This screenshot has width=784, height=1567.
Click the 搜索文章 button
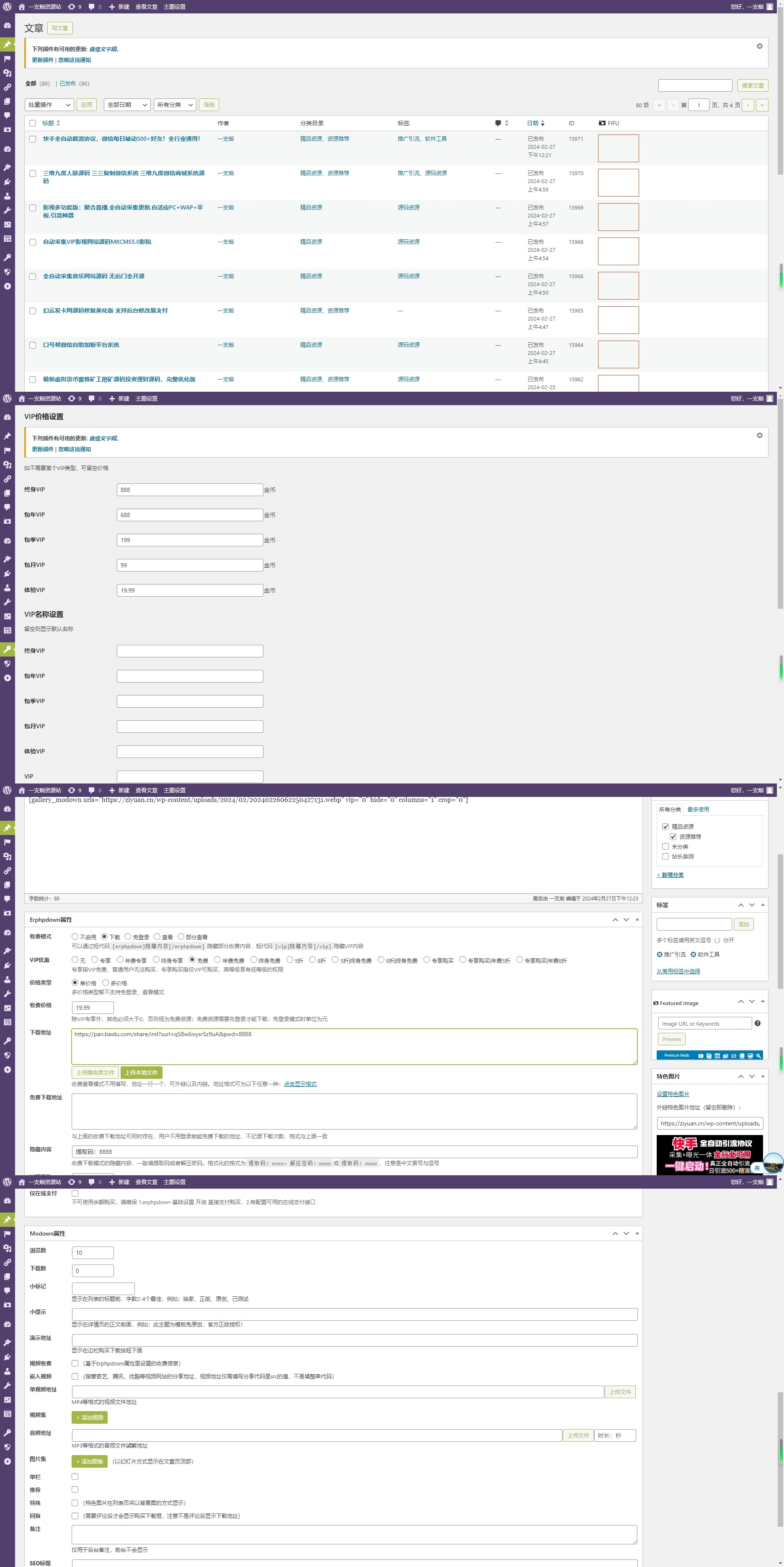(752, 86)
